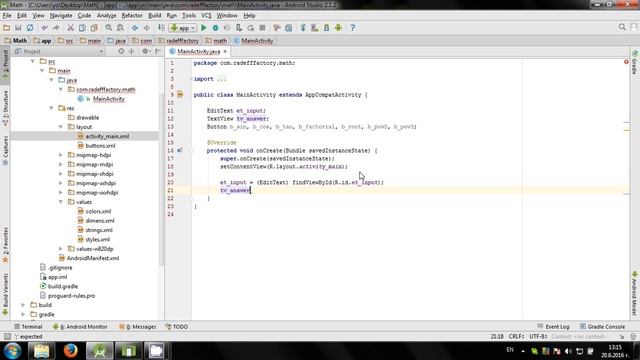Run the app with green play icon
Viewport: 640px width, 360px height.
pyautogui.click(x=204, y=28)
